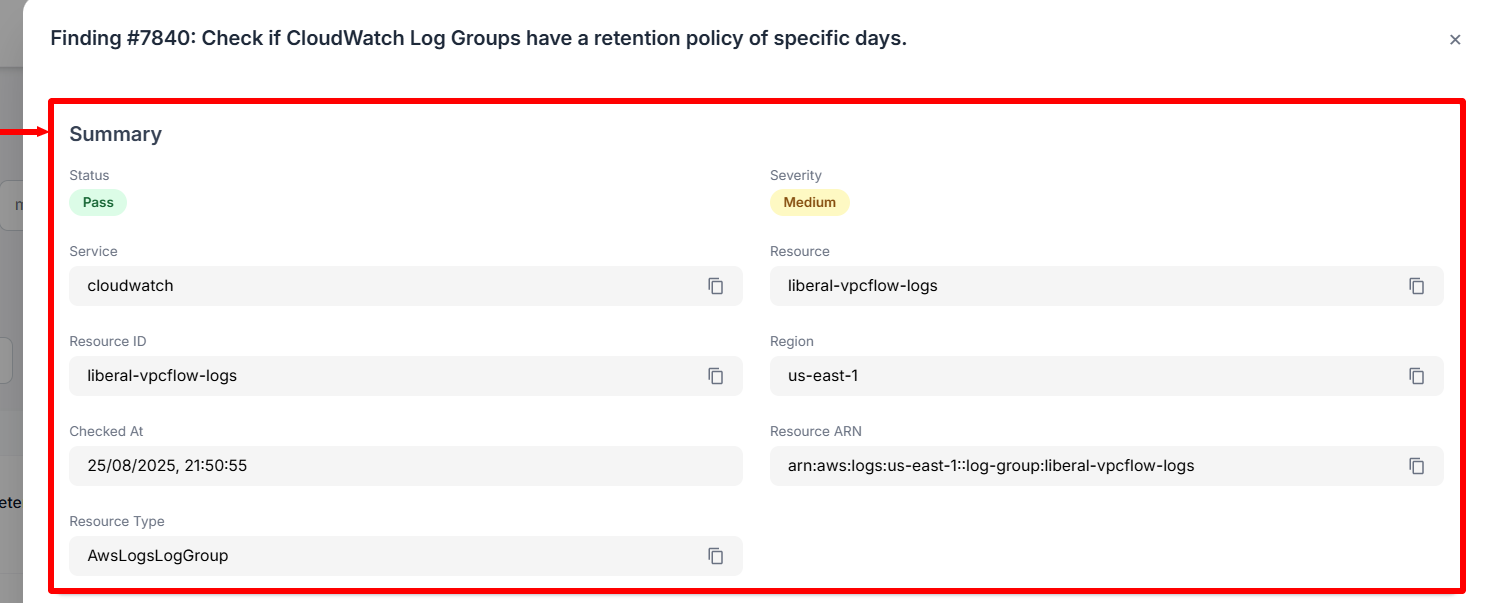This screenshot has height=603, width=1490.
Task: Copy the Resource ARN value
Action: [x=1416, y=466]
